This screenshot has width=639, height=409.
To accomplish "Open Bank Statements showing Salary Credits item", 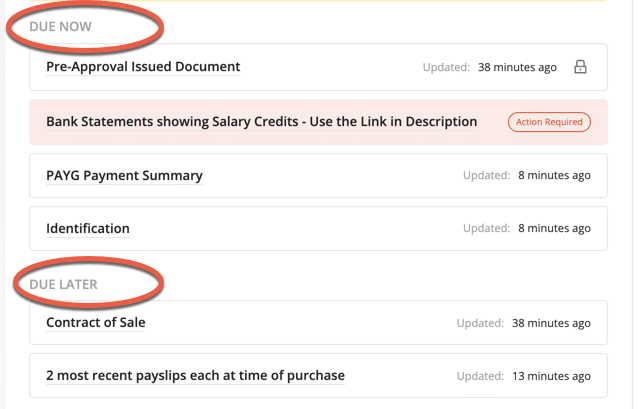I will (262, 122).
